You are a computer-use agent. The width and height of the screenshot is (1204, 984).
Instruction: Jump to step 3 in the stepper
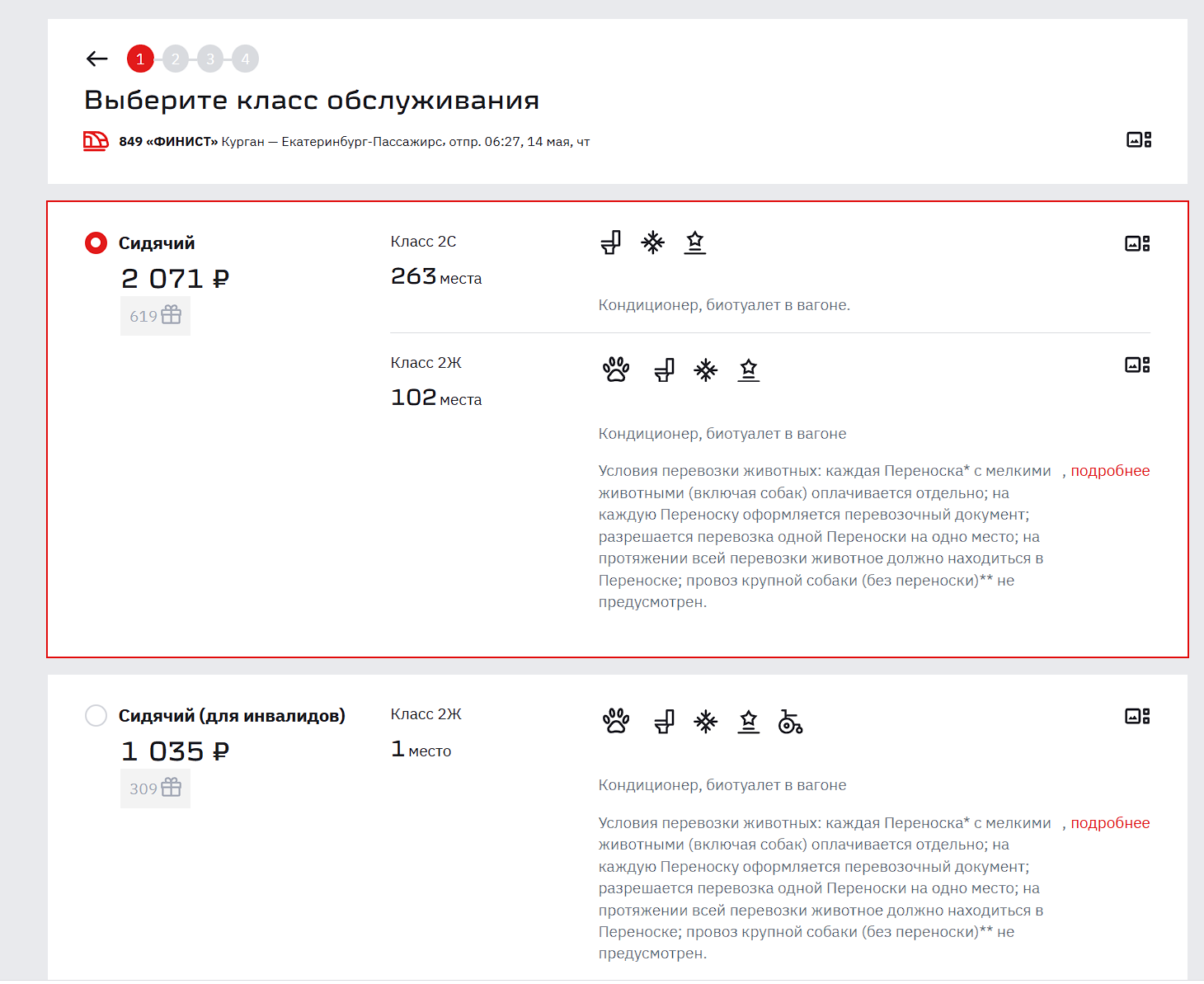click(x=210, y=59)
